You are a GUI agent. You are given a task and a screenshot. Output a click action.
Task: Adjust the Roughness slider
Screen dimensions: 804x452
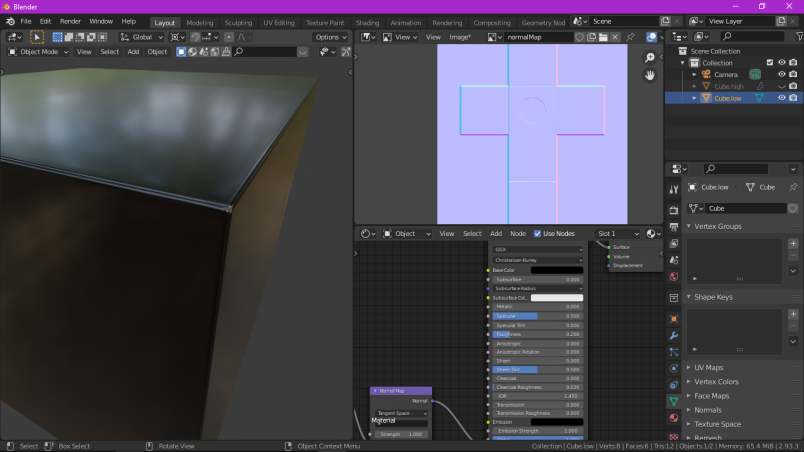pos(538,334)
